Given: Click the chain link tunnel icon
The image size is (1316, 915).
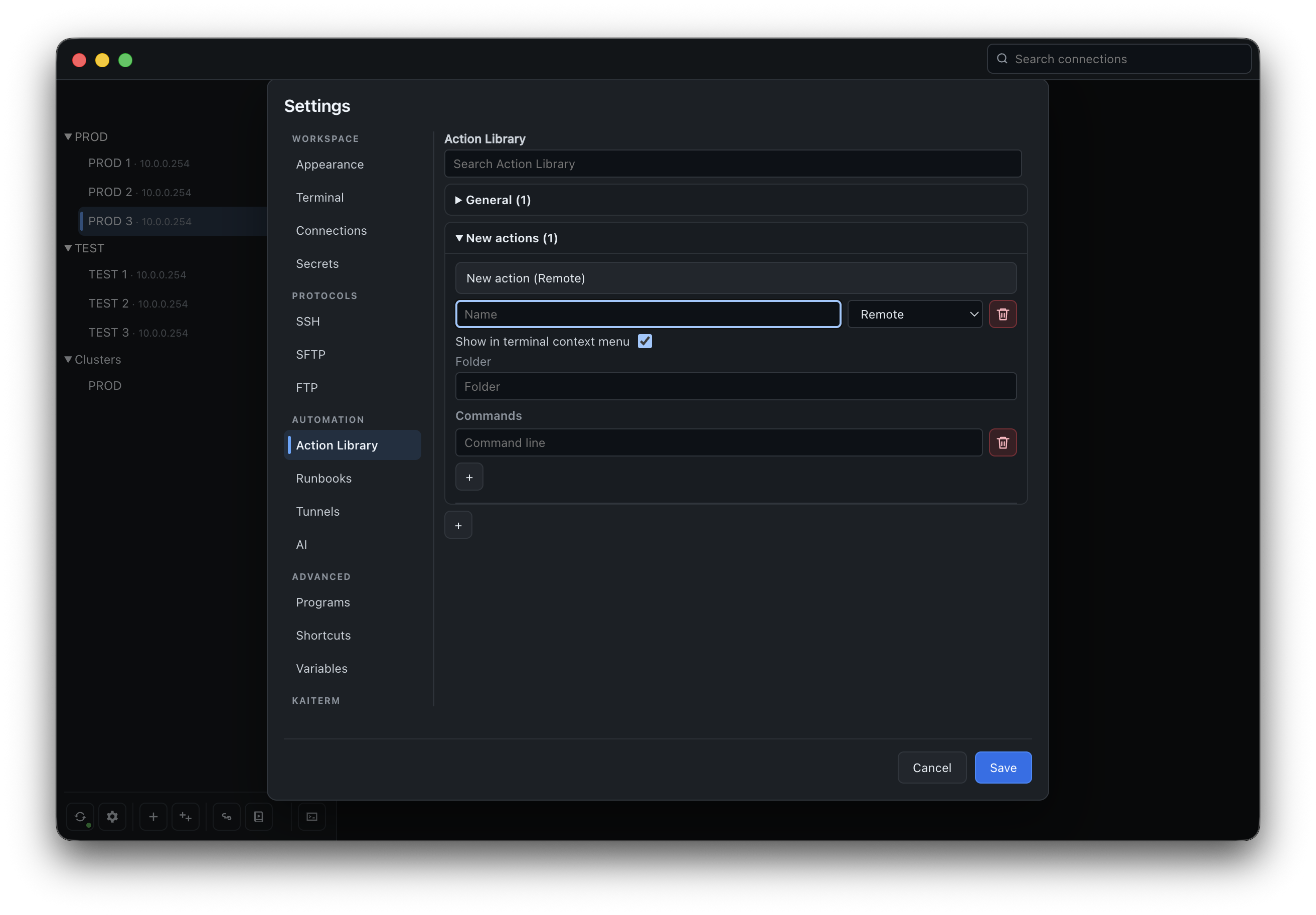Looking at the screenshot, I should [226, 816].
